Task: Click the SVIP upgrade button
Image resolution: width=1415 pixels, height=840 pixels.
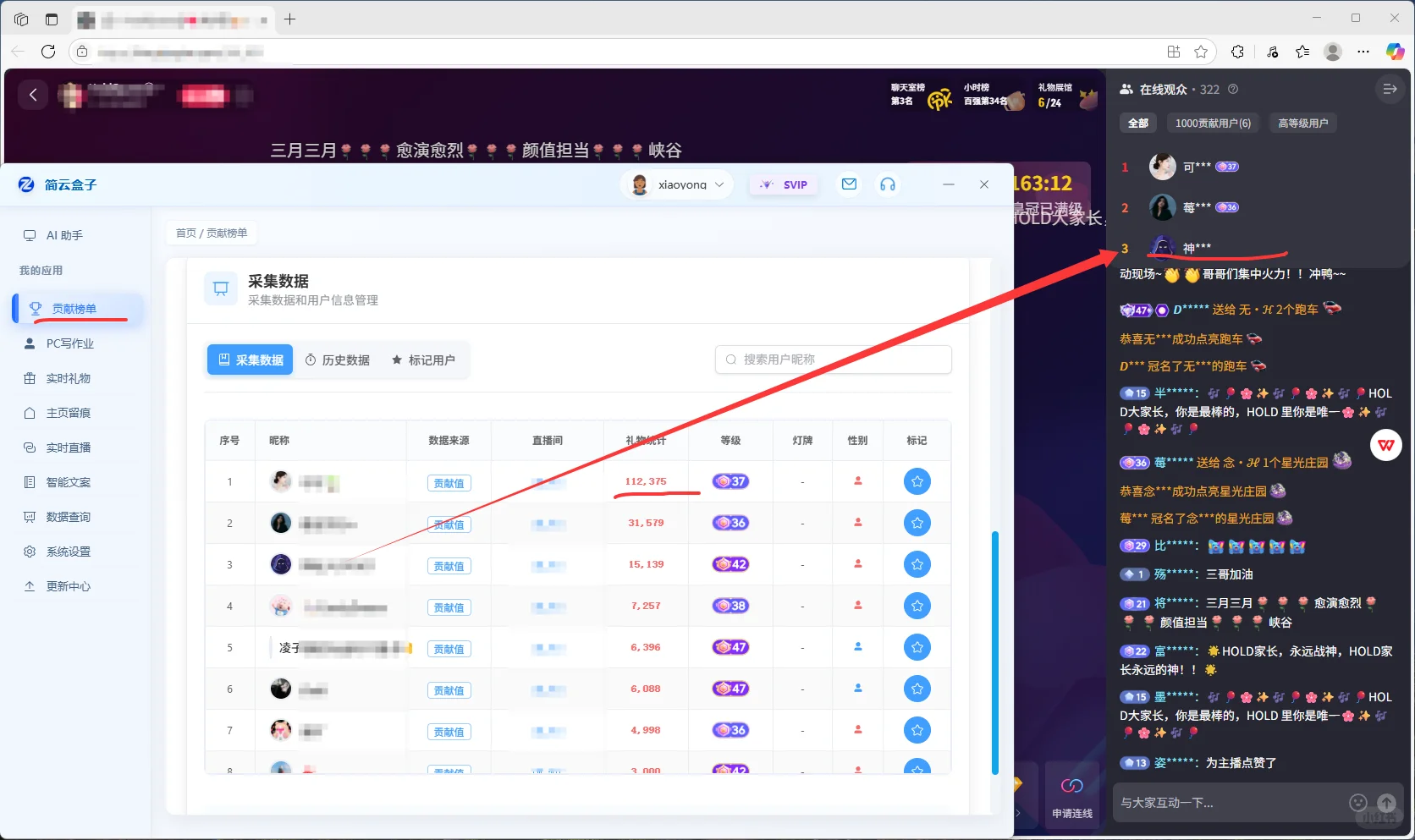Action: coord(783,184)
